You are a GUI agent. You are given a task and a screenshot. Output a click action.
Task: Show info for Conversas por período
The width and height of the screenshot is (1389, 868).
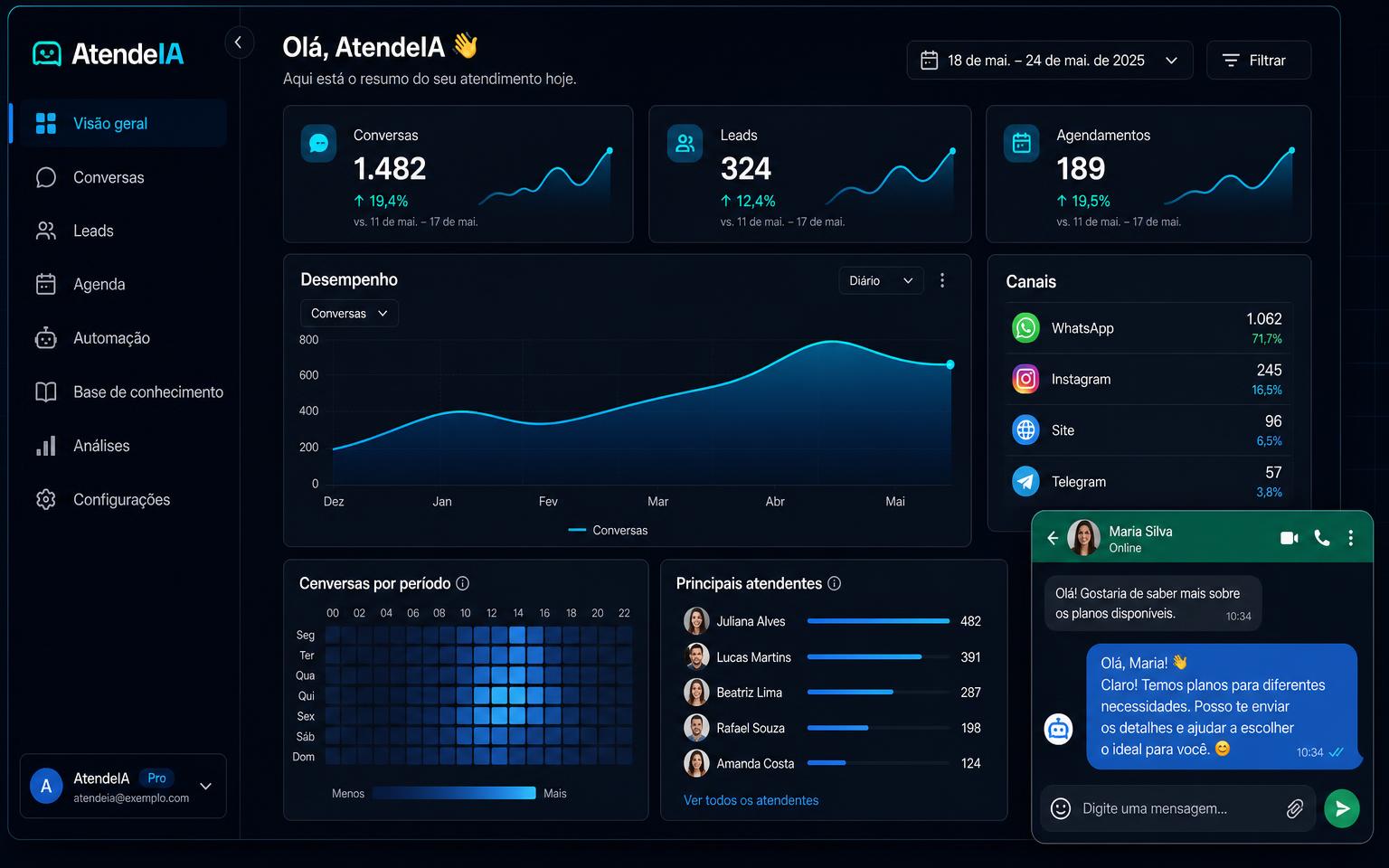click(462, 583)
